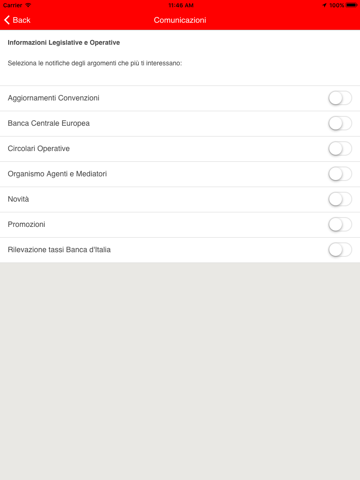Click the Novità row label text

(18, 199)
